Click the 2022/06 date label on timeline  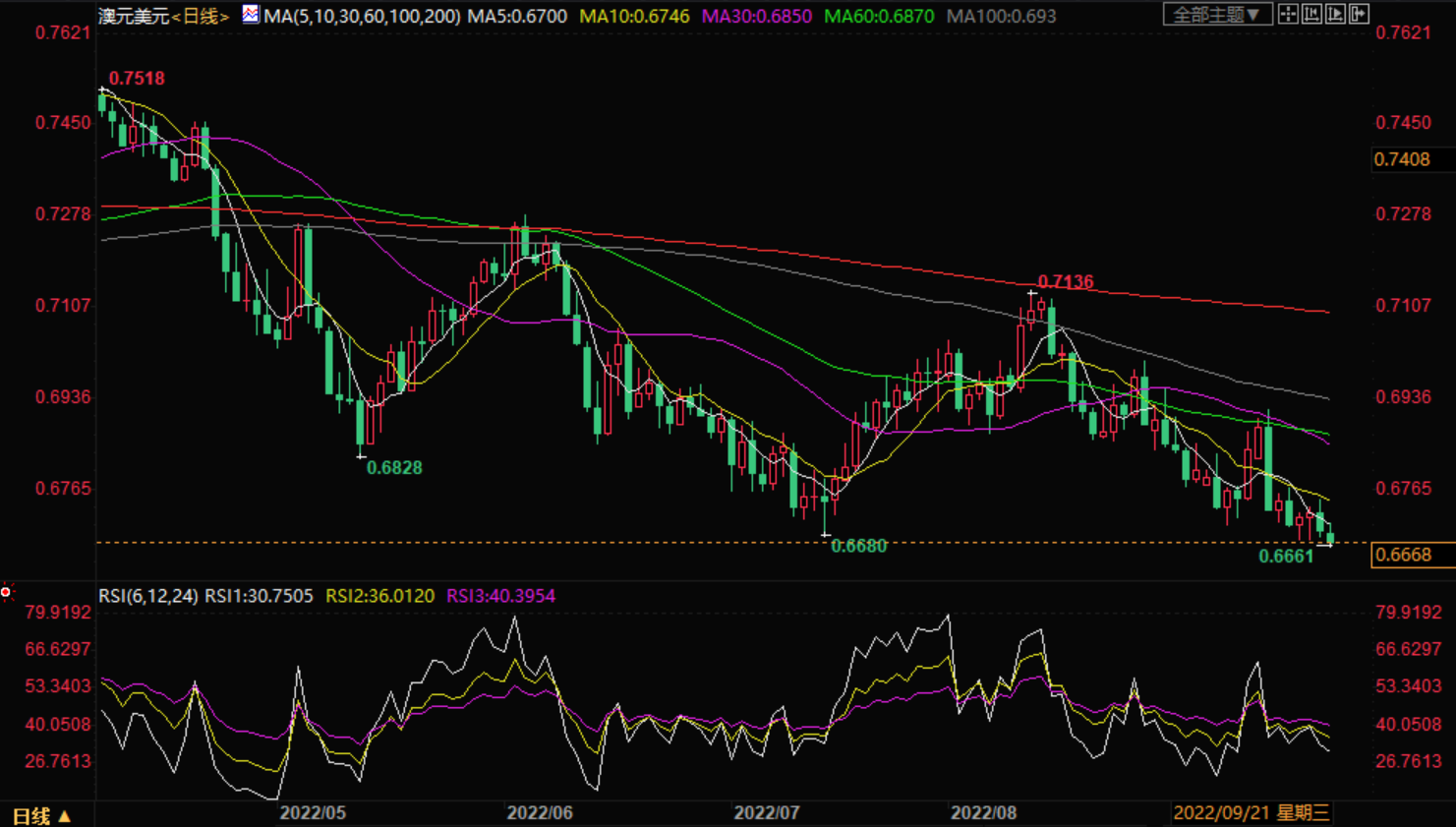[540, 812]
